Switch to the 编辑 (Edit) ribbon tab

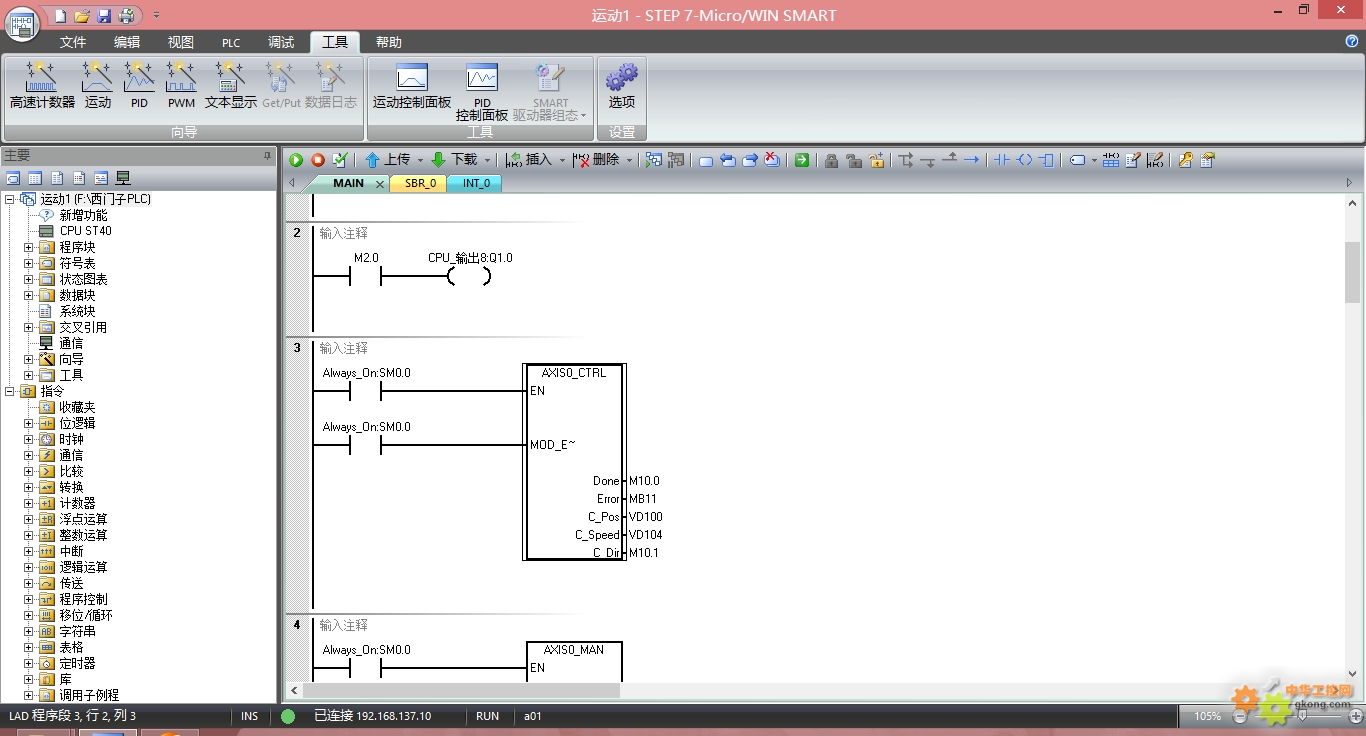click(x=127, y=42)
